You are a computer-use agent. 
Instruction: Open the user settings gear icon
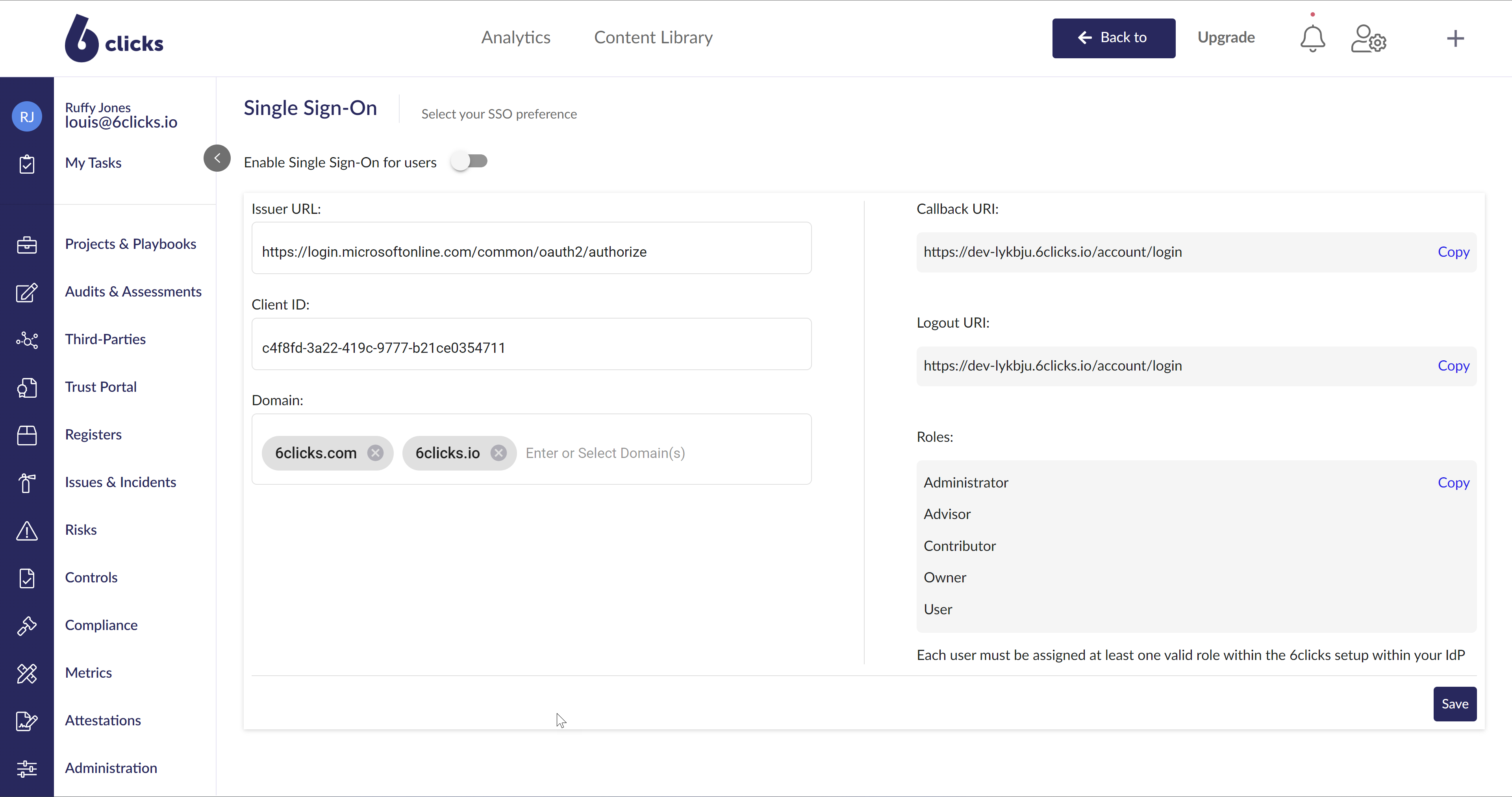[x=1368, y=39]
